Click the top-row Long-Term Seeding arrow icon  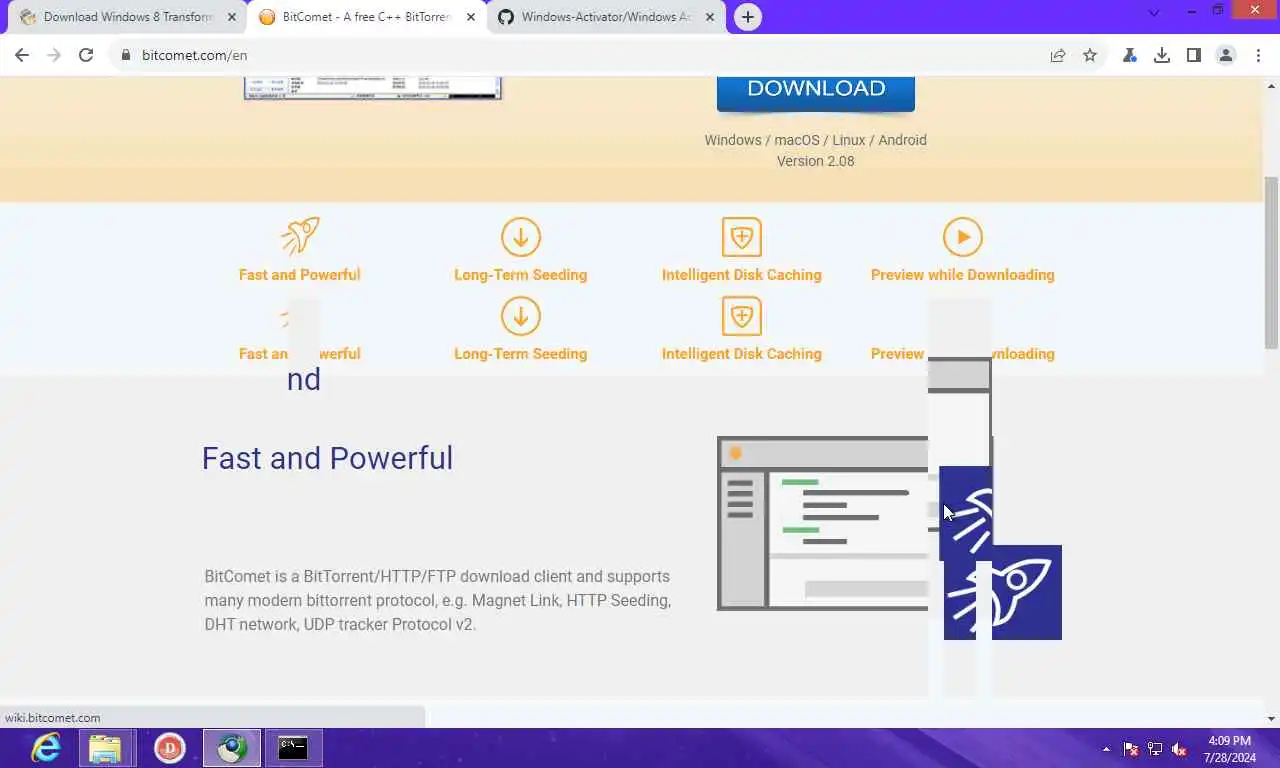521,237
